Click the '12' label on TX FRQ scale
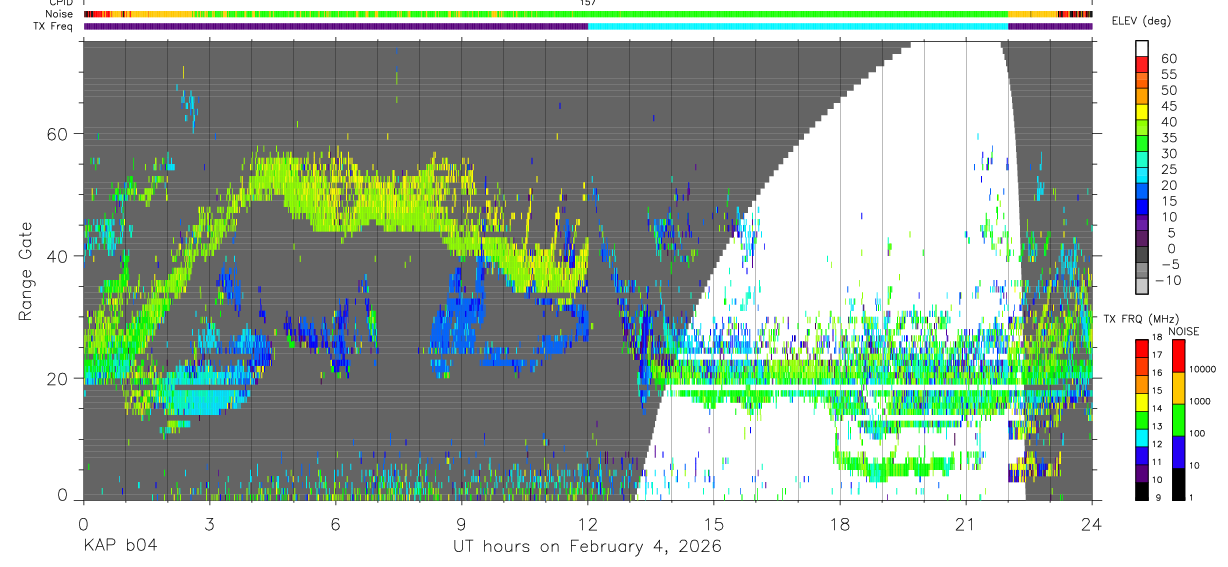This screenshot has width=1228, height=567. pos(1156,445)
